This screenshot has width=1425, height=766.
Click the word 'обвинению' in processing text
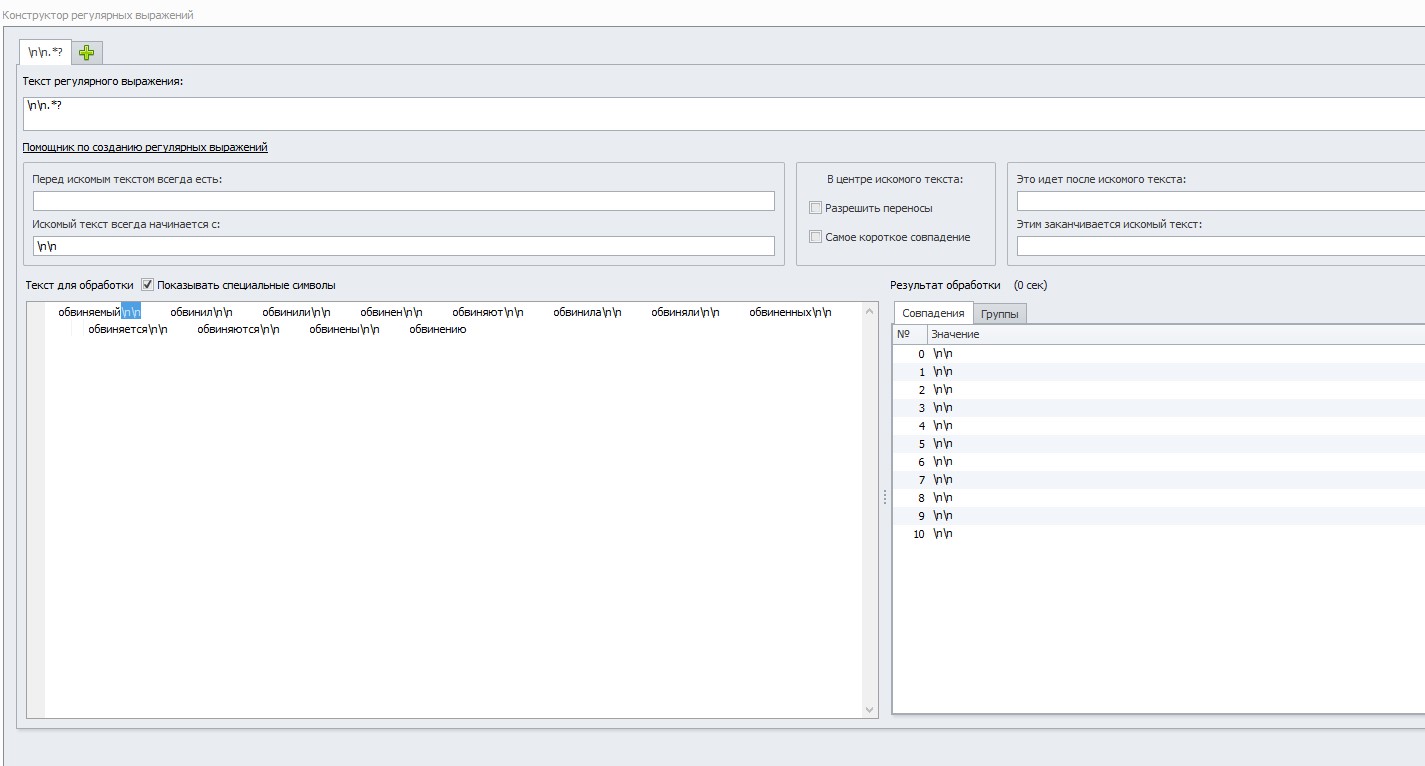click(438, 329)
